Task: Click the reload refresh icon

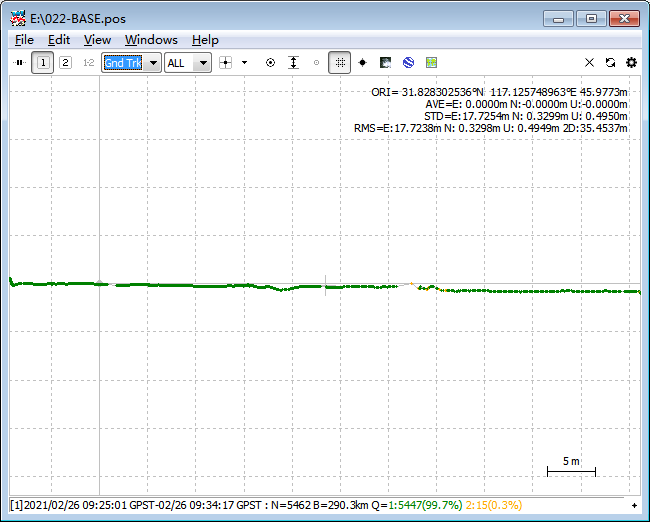Action: [610, 63]
